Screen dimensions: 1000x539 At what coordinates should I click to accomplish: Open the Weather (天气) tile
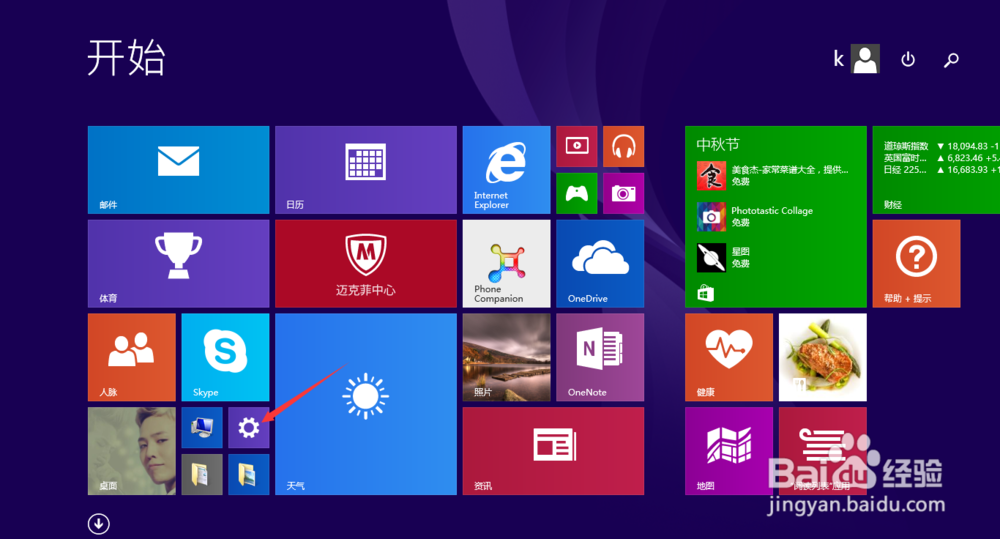point(366,404)
